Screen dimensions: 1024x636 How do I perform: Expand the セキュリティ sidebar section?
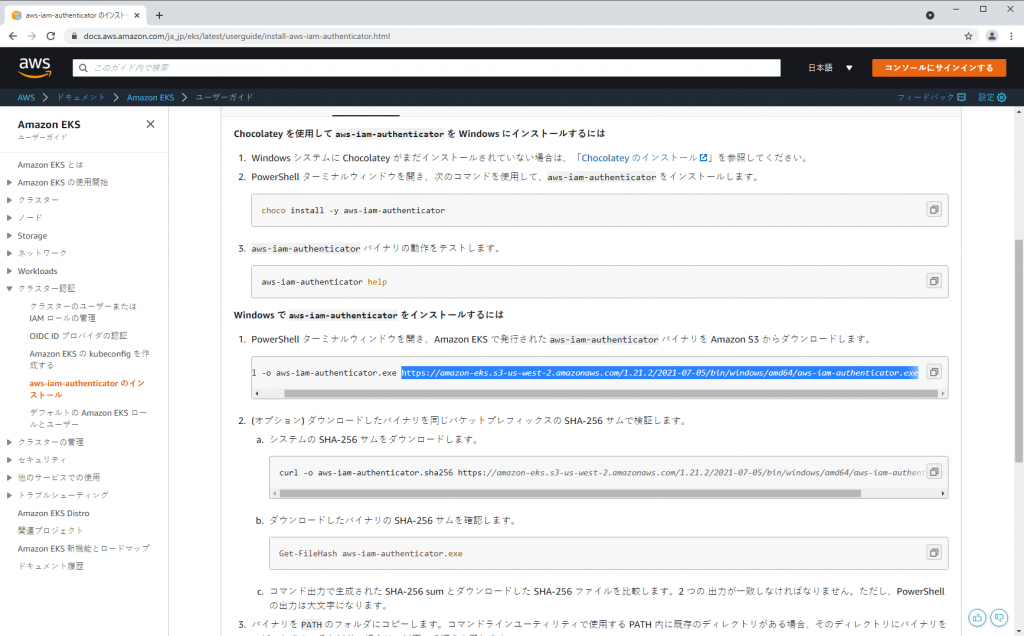pos(9,460)
